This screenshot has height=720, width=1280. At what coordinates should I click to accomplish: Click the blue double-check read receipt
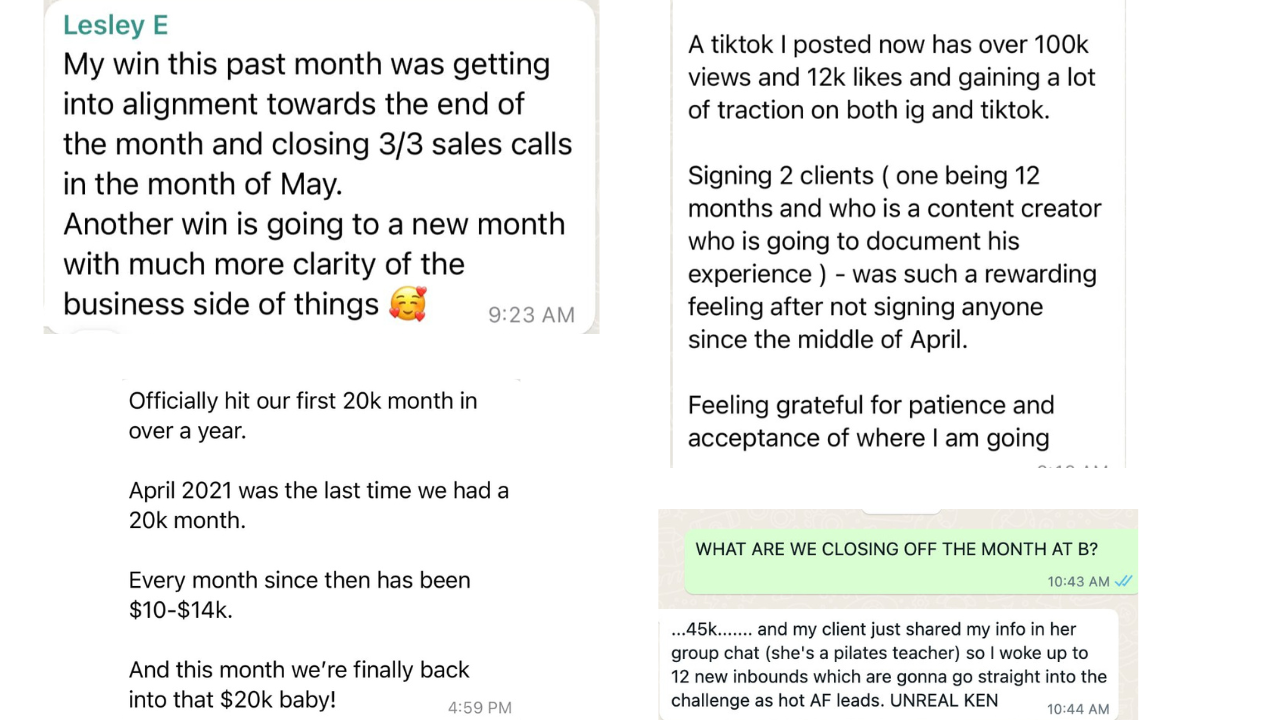(1124, 581)
